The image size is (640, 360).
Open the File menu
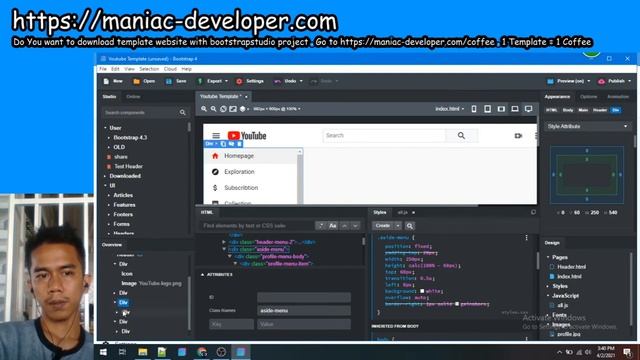tap(103, 69)
